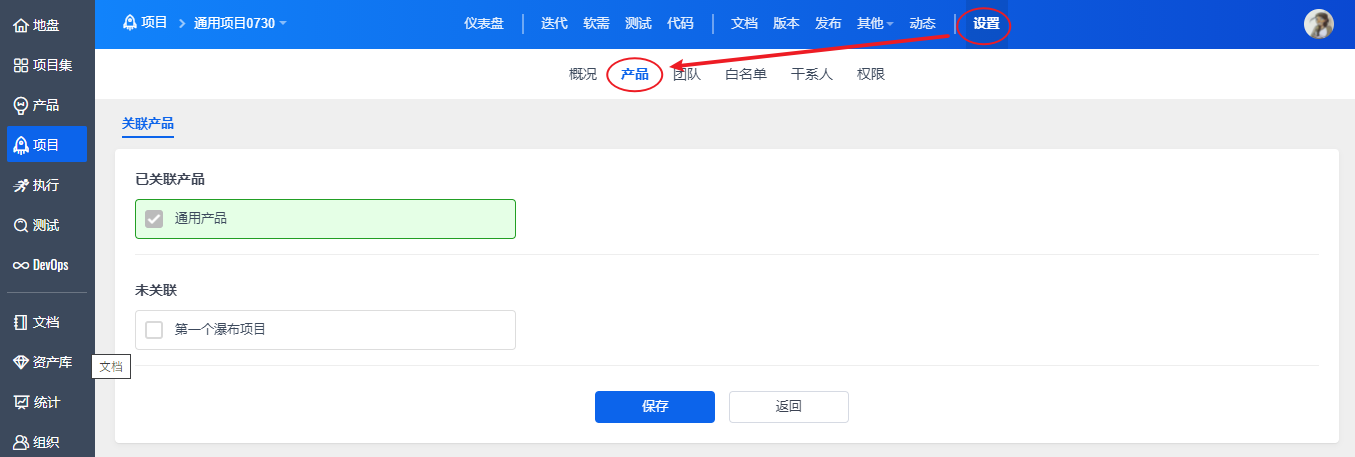Open 资产库 via its diamond icon

tap(20, 362)
